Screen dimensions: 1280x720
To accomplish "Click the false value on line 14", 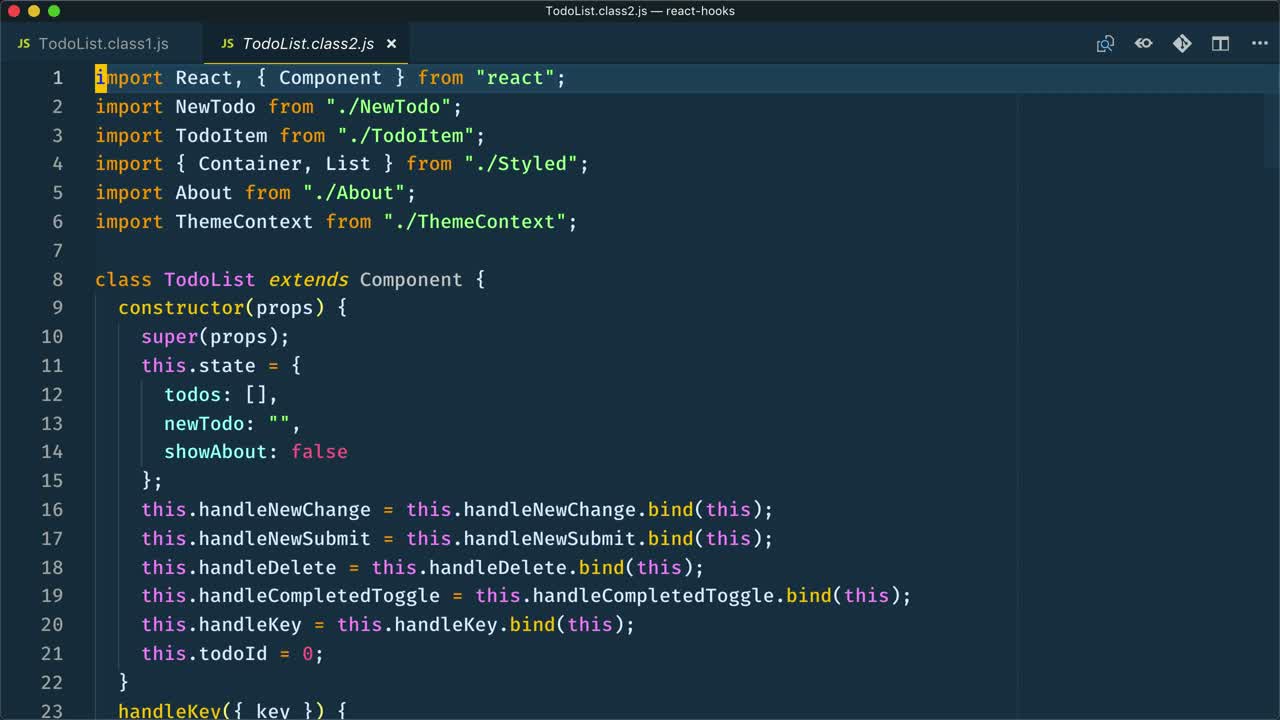I will coord(319,451).
